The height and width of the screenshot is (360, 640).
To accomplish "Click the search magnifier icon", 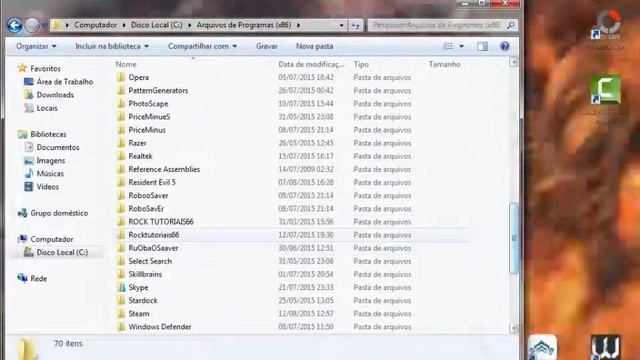I will pos(511,25).
